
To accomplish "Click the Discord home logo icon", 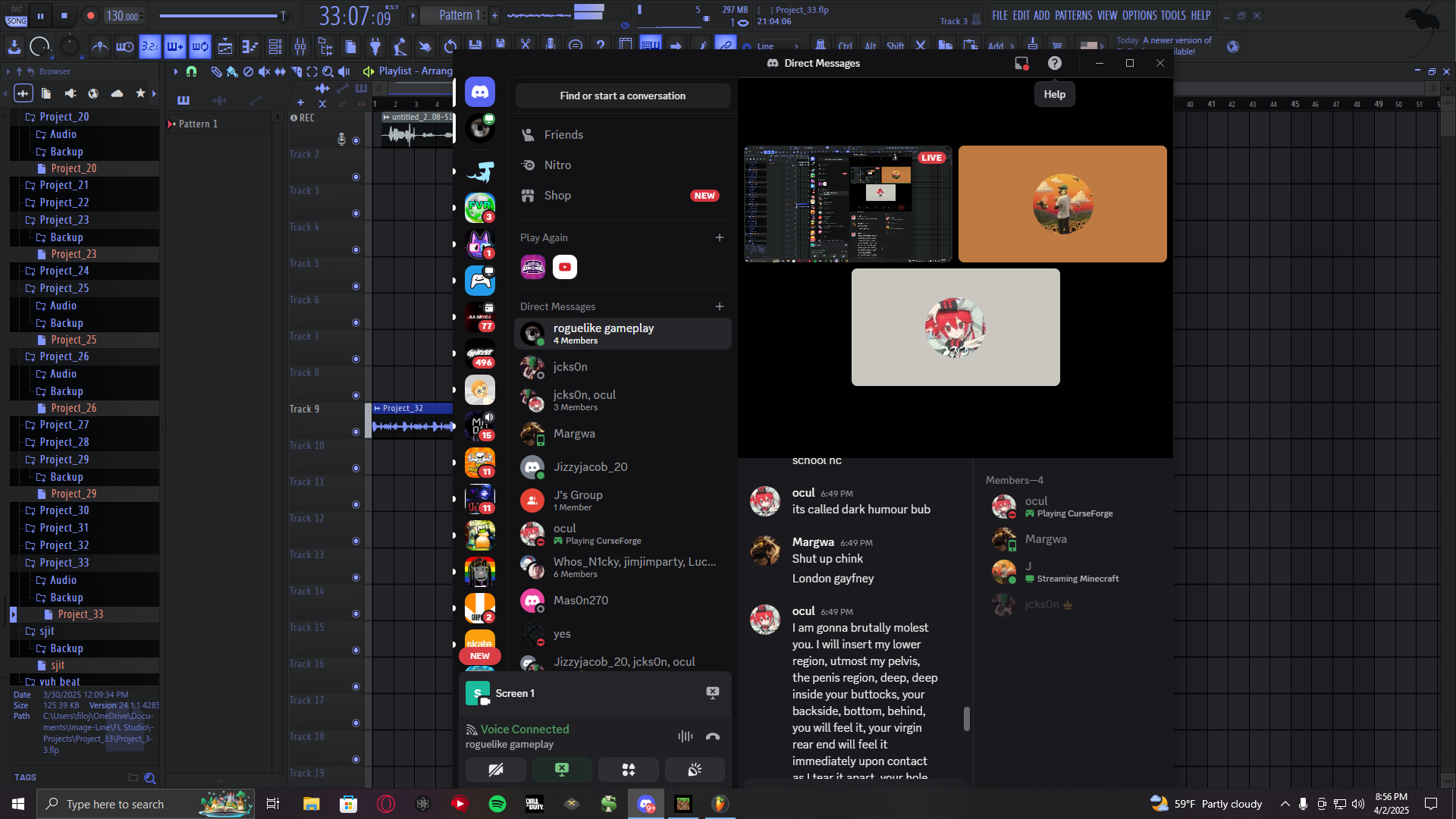I will point(479,93).
